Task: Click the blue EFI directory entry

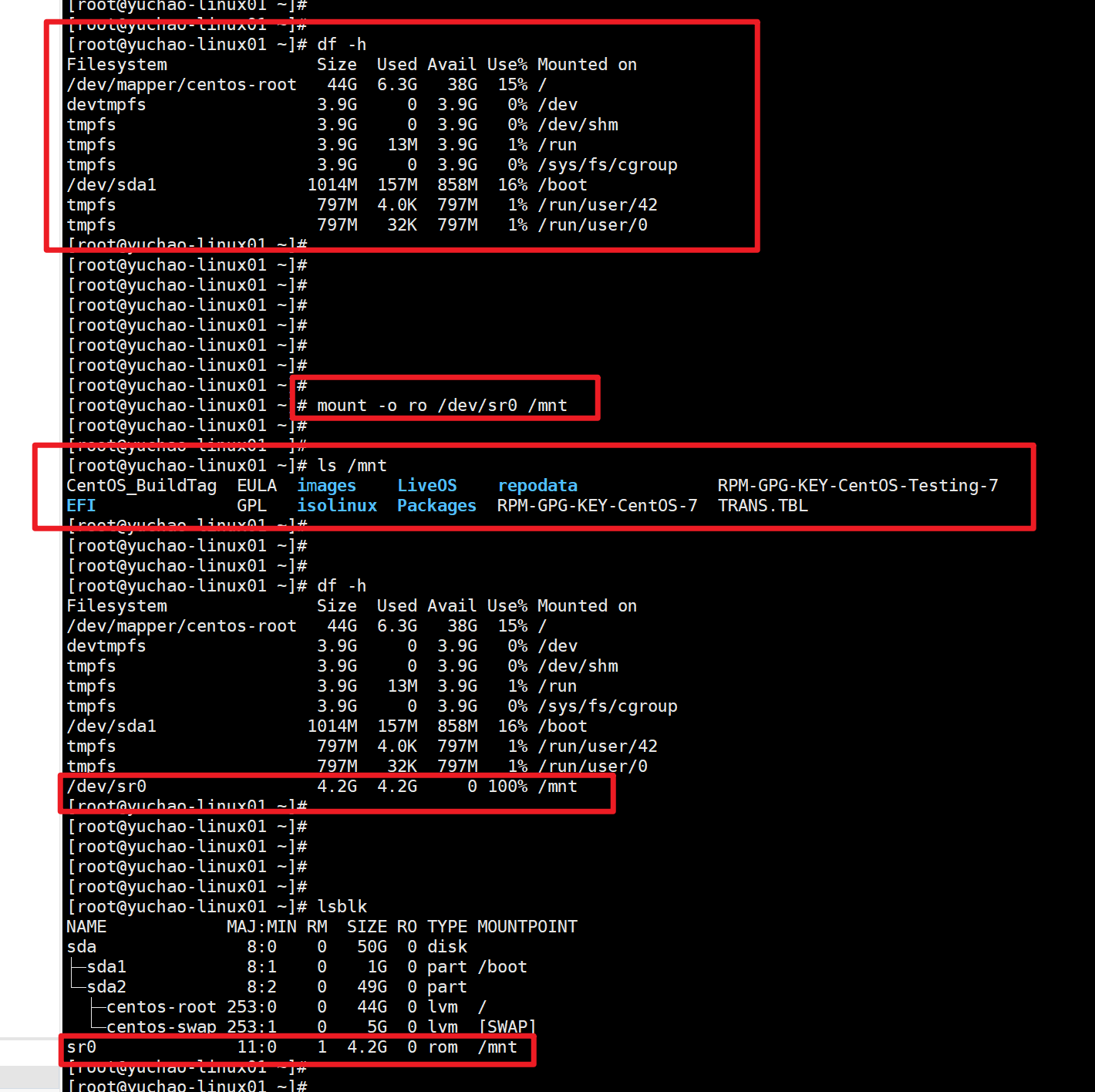Action: 81,506
